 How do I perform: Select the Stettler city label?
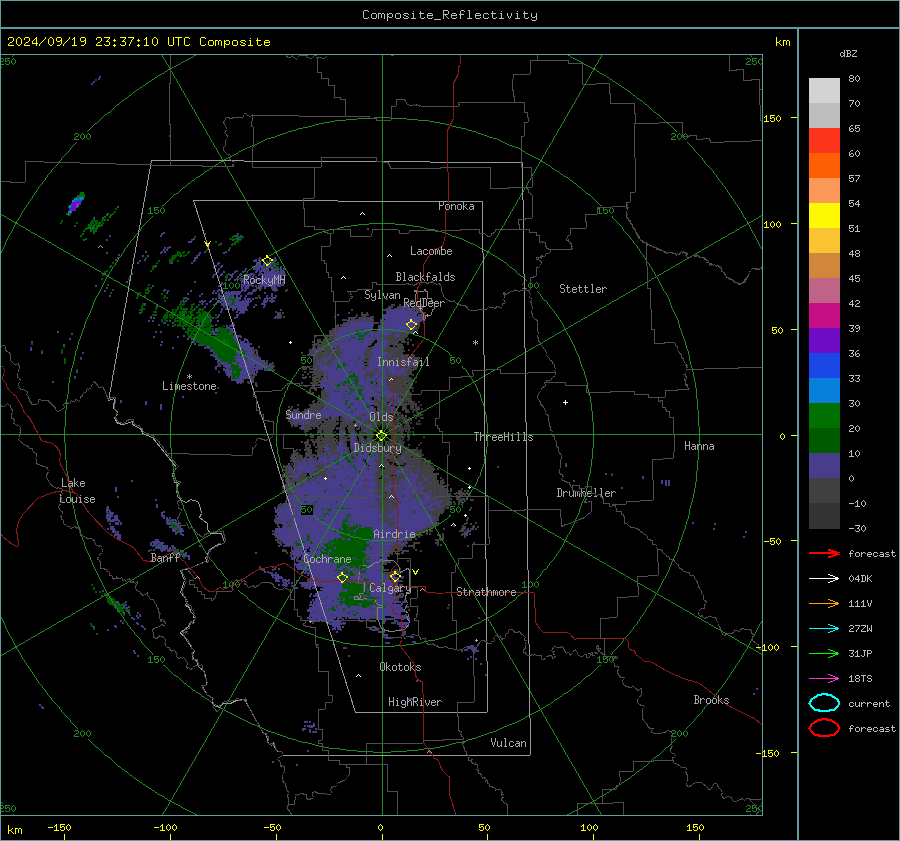(583, 289)
